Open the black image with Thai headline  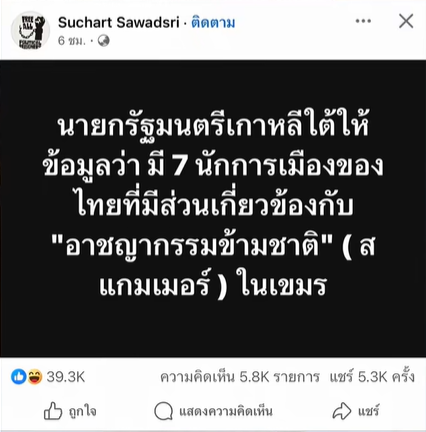pyautogui.click(x=213, y=208)
